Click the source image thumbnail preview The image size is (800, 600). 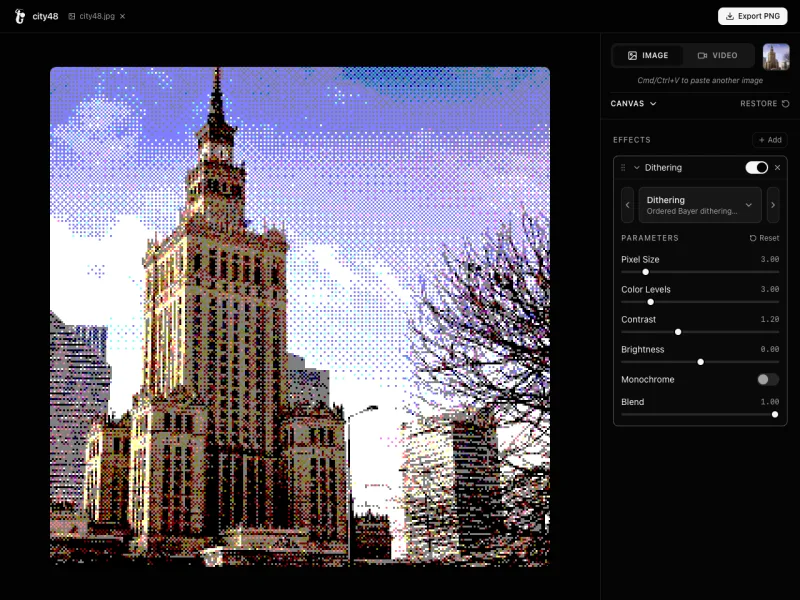pos(776,57)
